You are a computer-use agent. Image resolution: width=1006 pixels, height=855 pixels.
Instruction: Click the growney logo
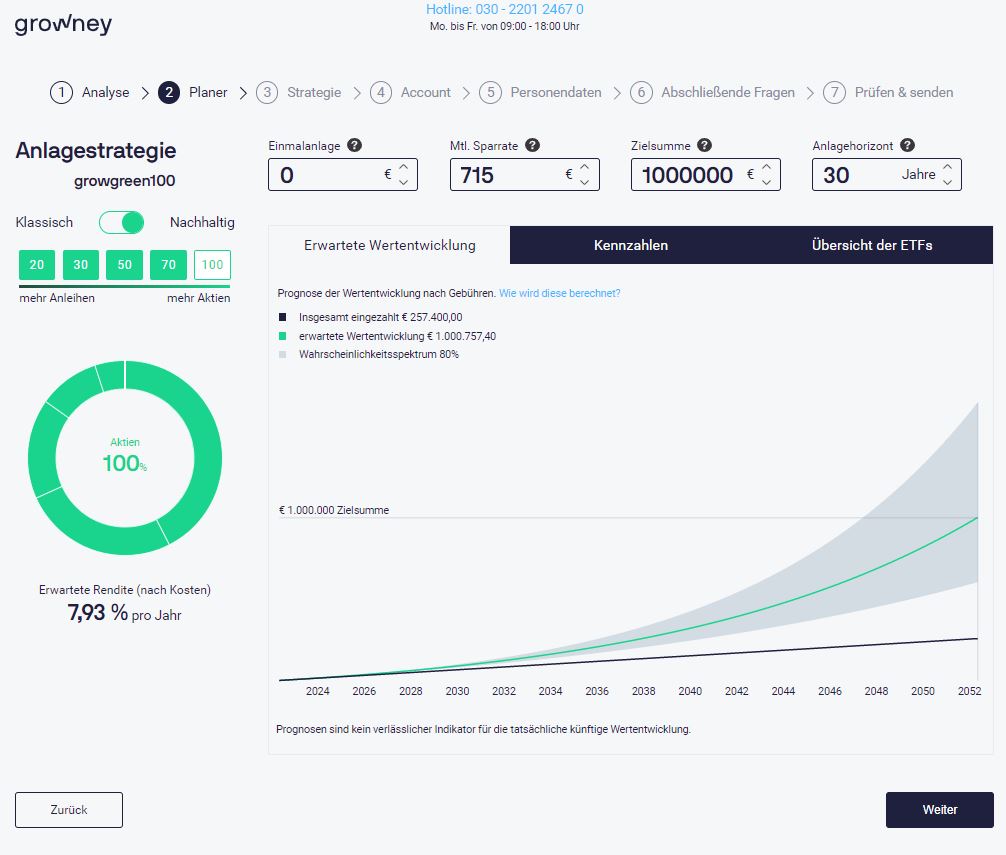(63, 24)
